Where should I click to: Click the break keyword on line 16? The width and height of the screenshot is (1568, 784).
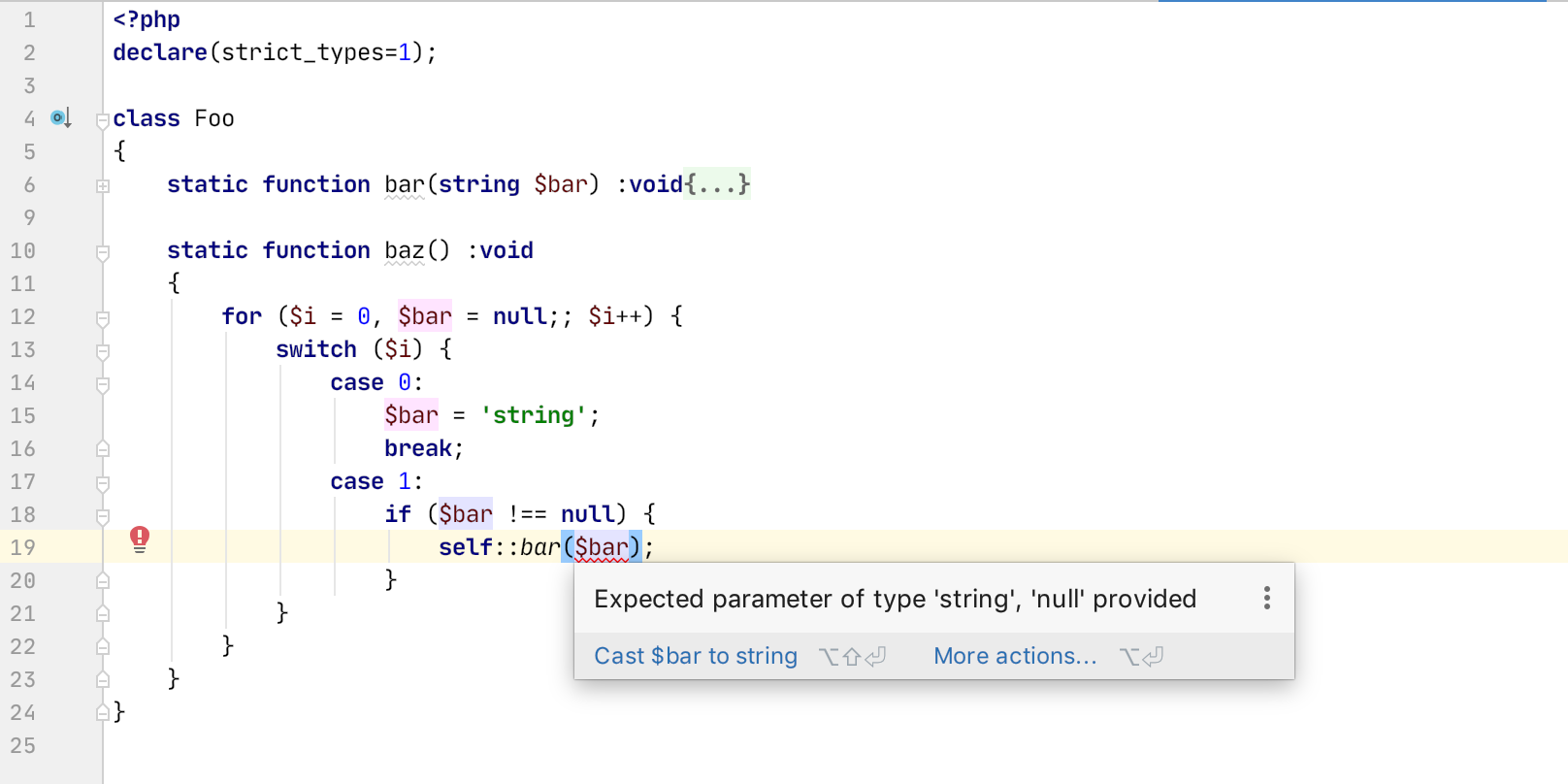click(x=418, y=448)
